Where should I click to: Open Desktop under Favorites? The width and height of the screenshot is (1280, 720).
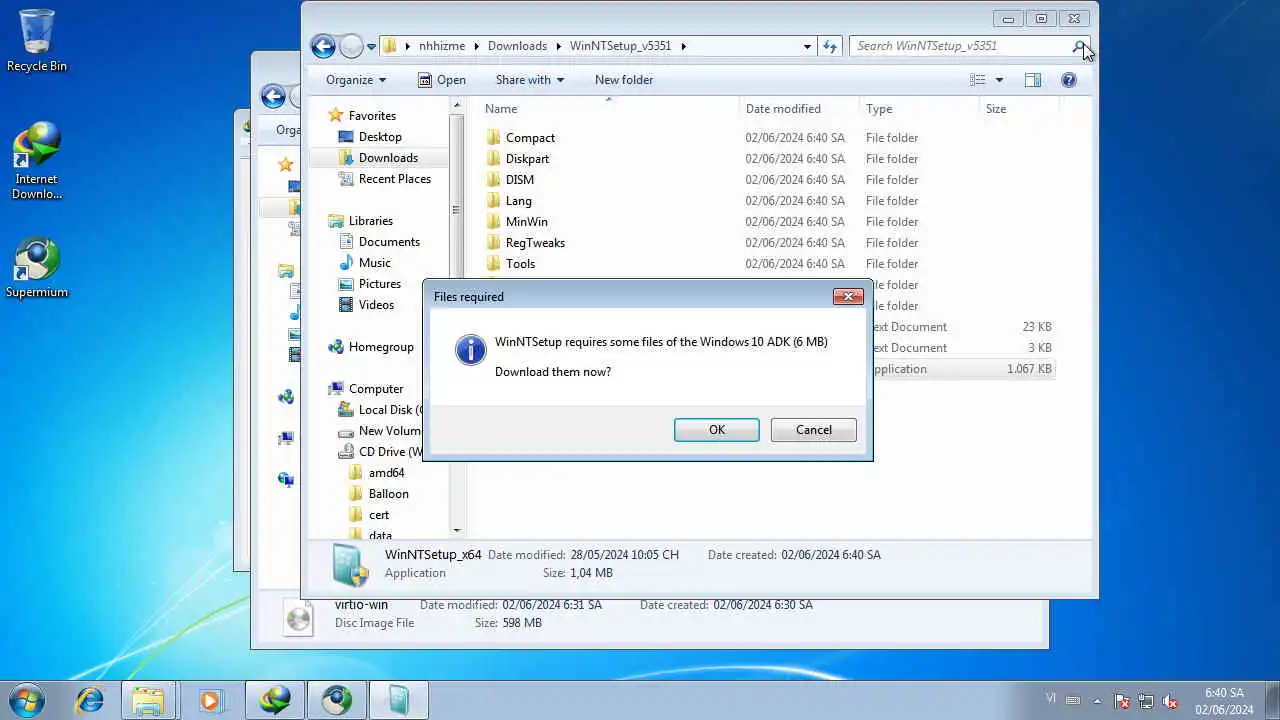(x=380, y=137)
